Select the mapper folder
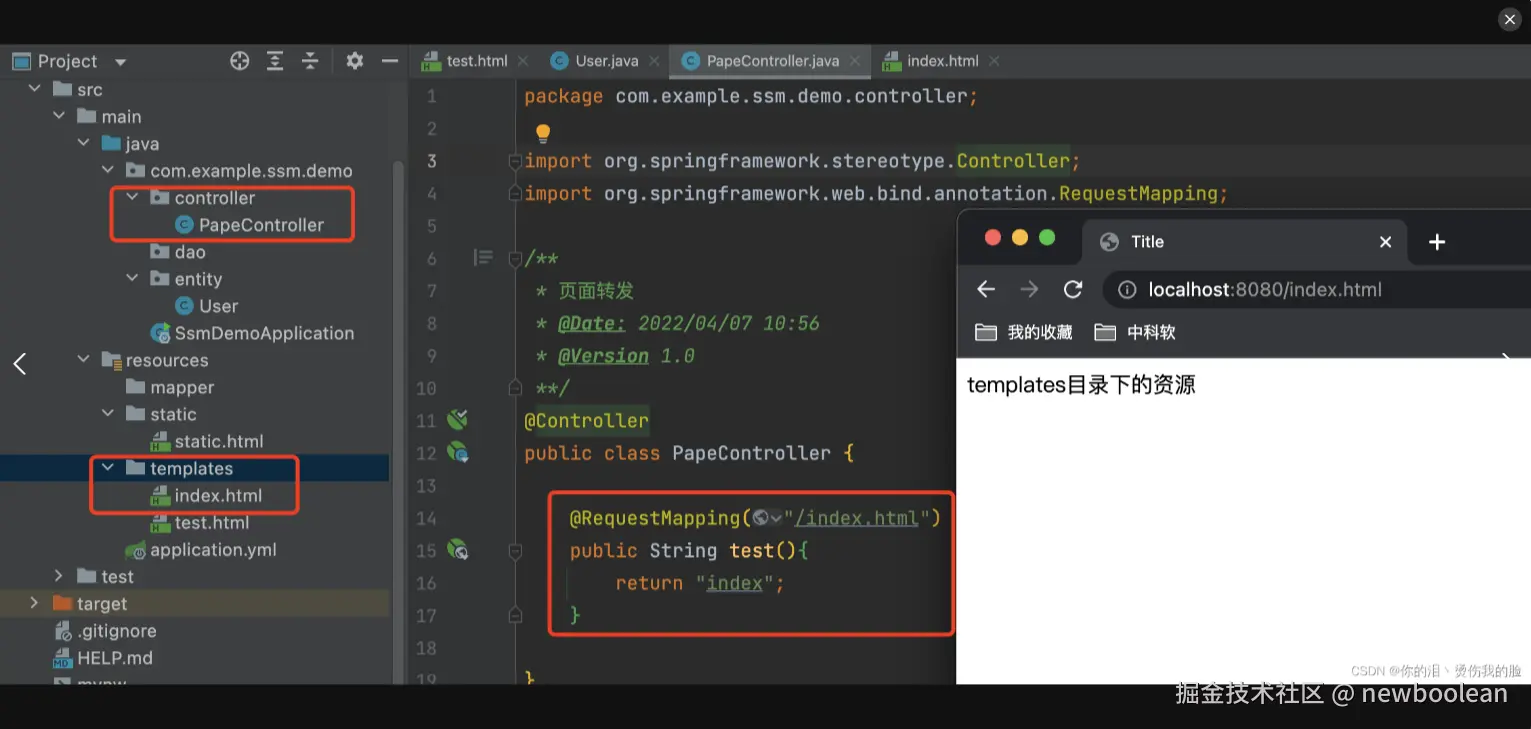Viewport: 1531px width, 729px height. 170,387
